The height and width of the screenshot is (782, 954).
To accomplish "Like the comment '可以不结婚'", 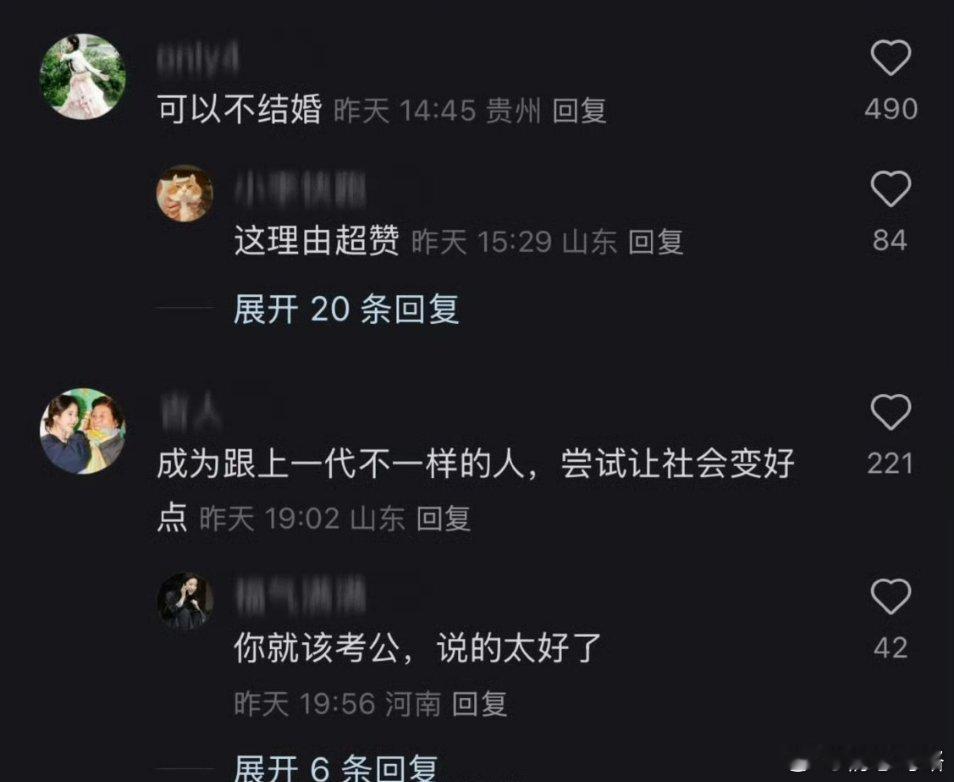I will 891,58.
